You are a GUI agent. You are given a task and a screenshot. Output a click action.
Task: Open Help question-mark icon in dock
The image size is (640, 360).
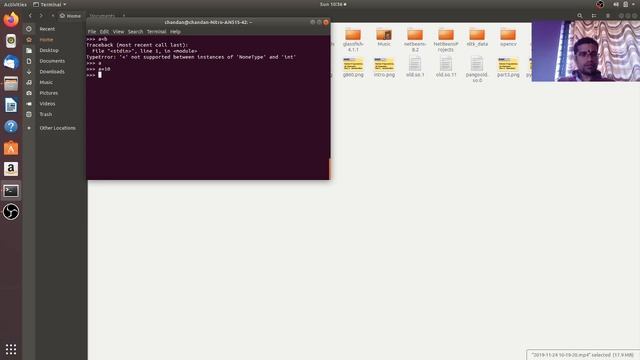pos(11,127)
